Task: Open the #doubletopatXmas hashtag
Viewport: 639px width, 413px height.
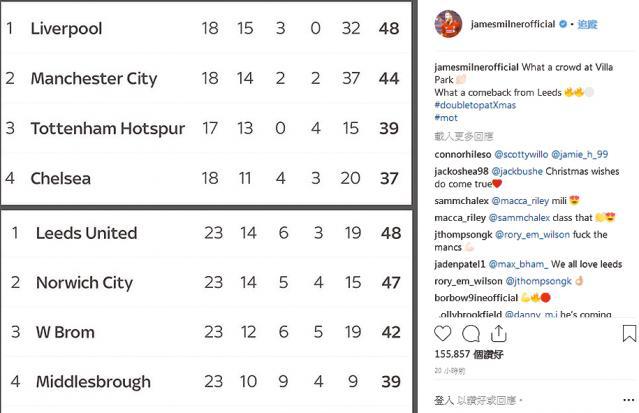Action: pyautogui.click(x=475, y=105)
